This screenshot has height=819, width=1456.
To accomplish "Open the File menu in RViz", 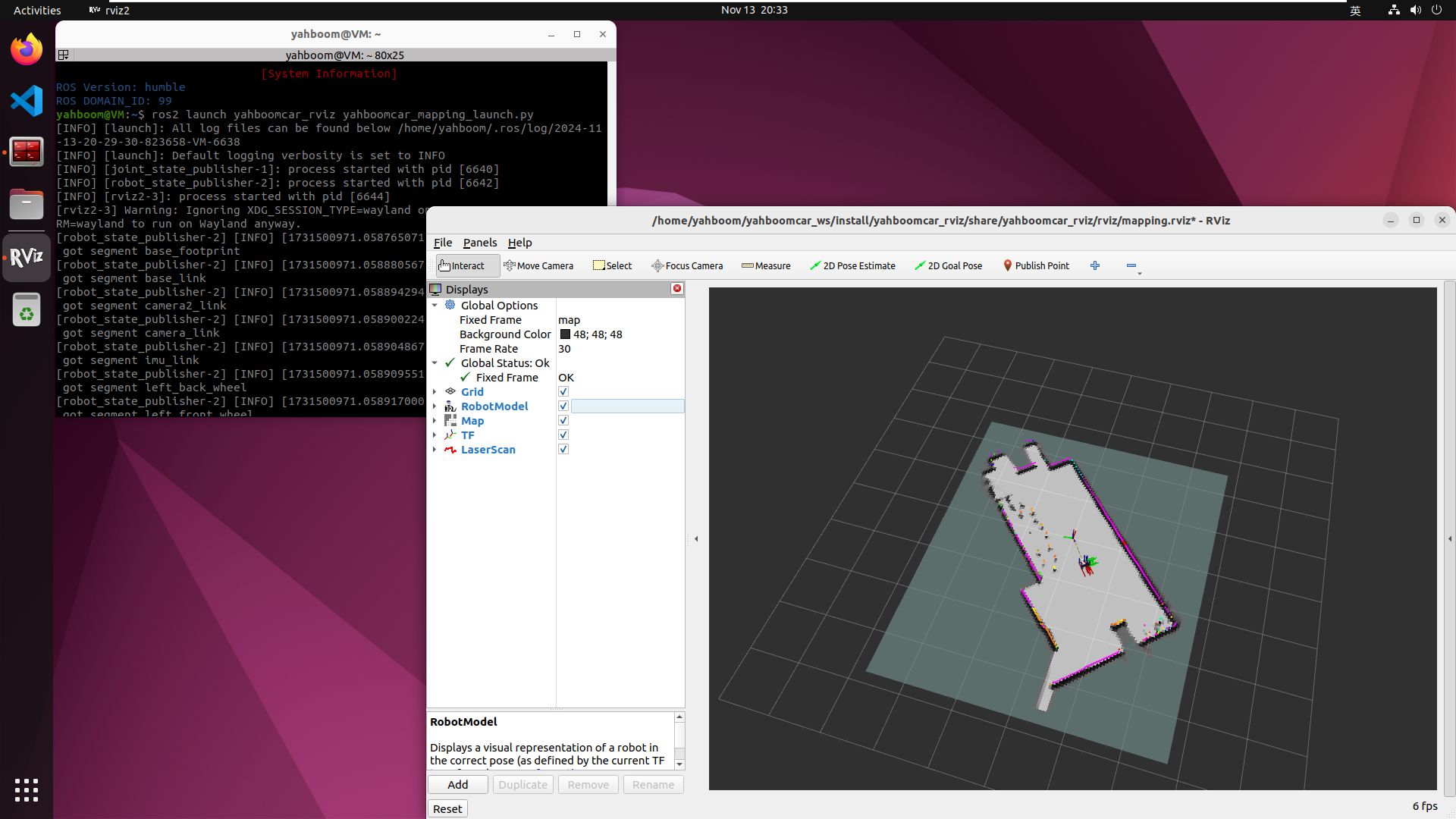I will (443, 243).
